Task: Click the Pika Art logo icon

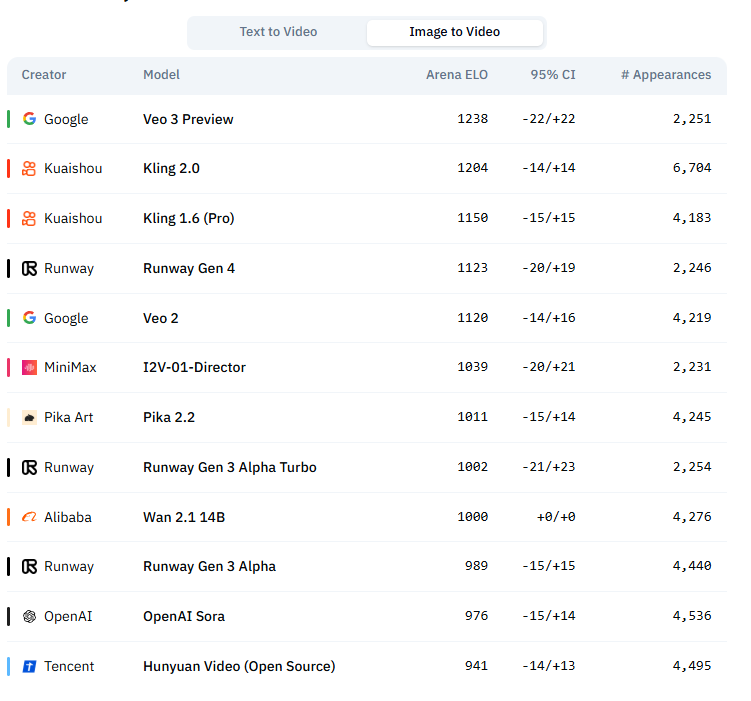Action: click(x=29, y=418)
